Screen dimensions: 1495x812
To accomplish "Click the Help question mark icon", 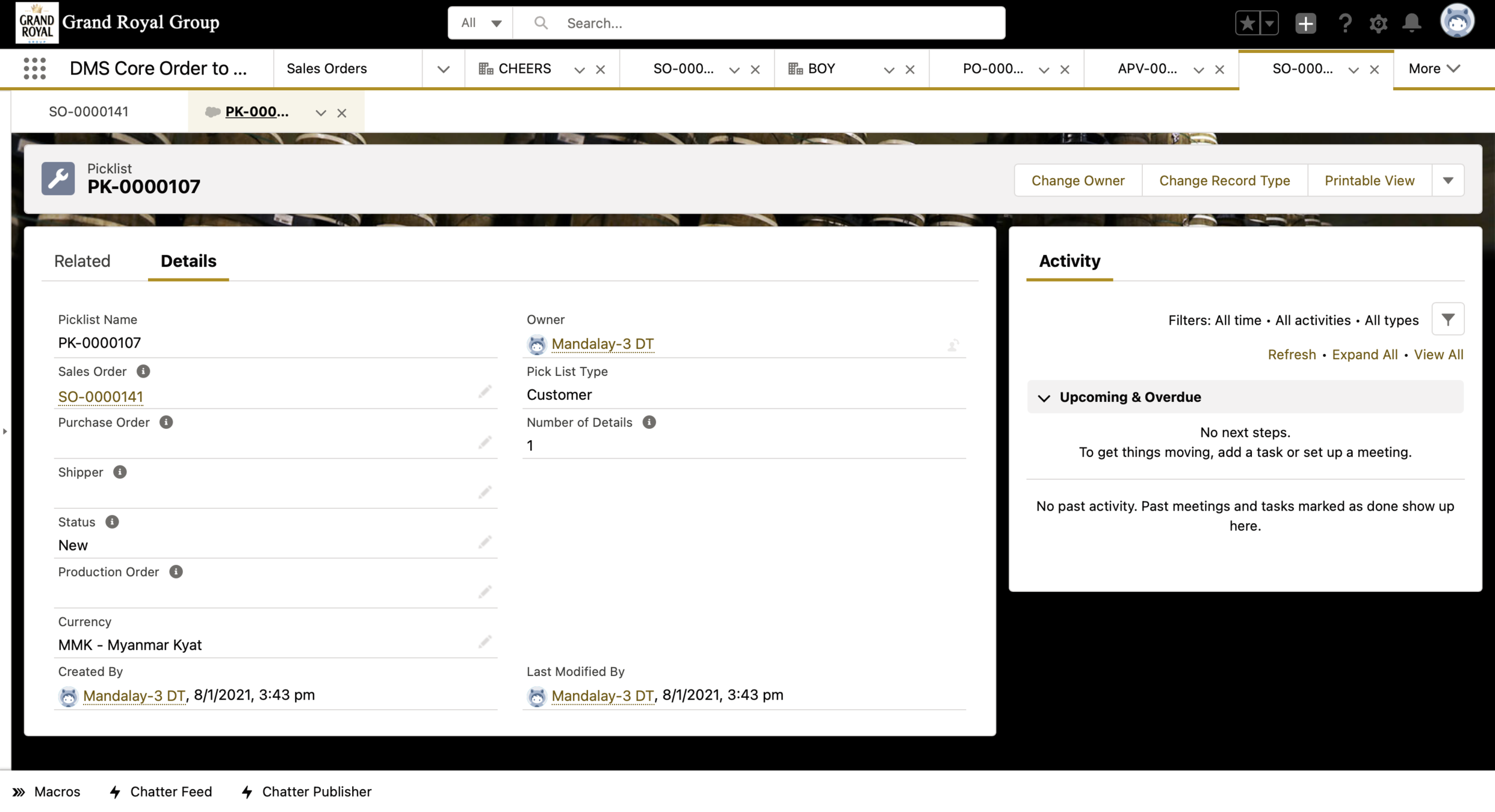I will [1344, 23].
